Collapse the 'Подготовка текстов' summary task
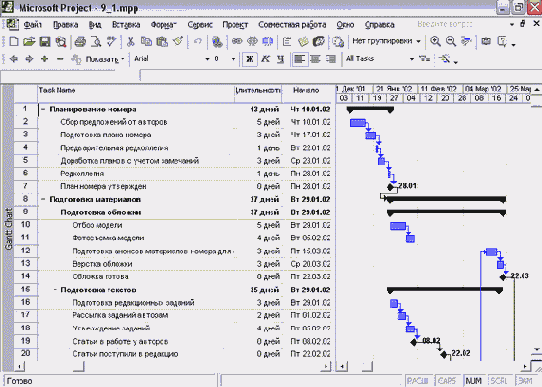The height and width of the screenshot is (387, 542). 55,290
